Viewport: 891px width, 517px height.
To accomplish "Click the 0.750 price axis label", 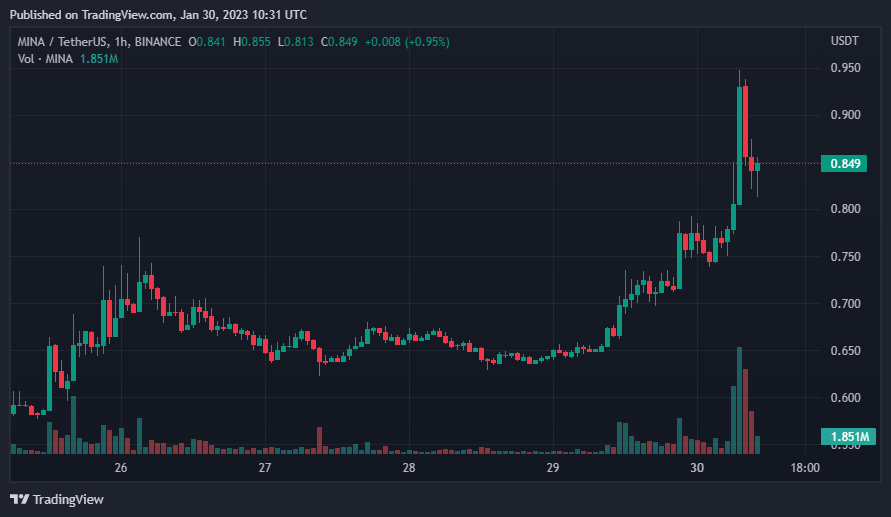I will 846,257.
